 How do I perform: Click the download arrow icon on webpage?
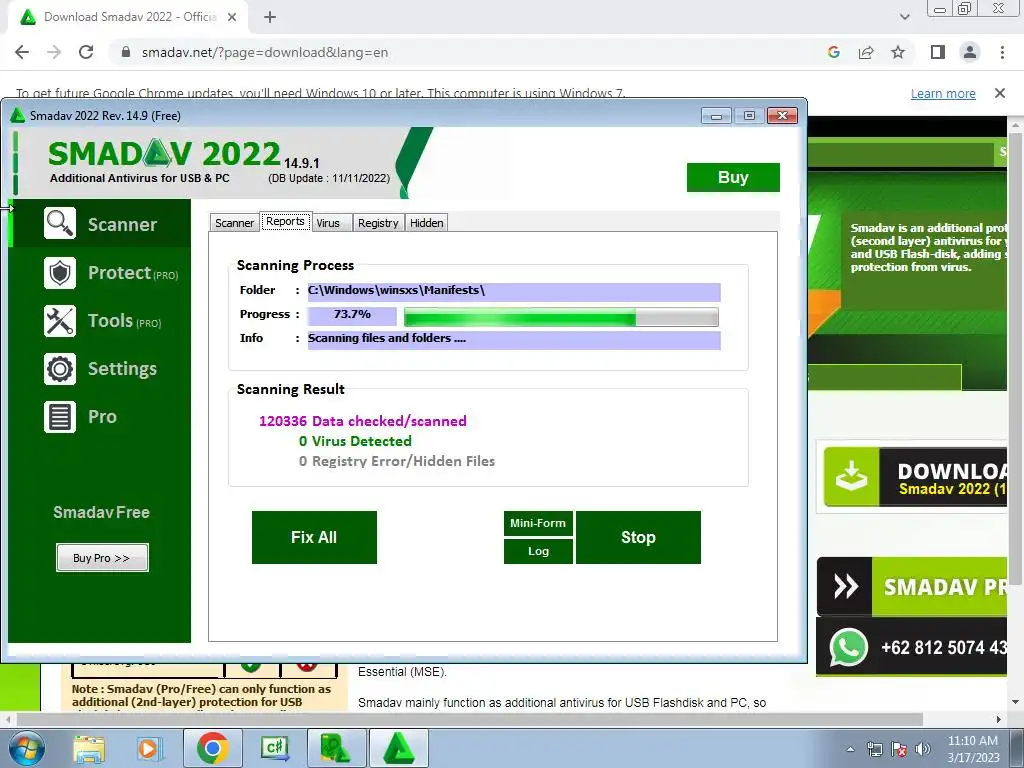(x=852, y=477)
